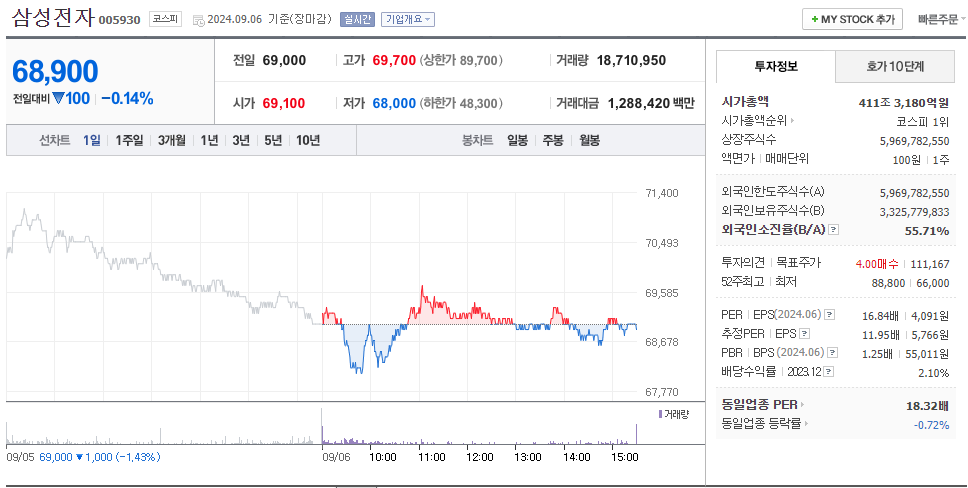
Task: Click the 외국인소진율 value 55.71%
Action: pos(927,231)
